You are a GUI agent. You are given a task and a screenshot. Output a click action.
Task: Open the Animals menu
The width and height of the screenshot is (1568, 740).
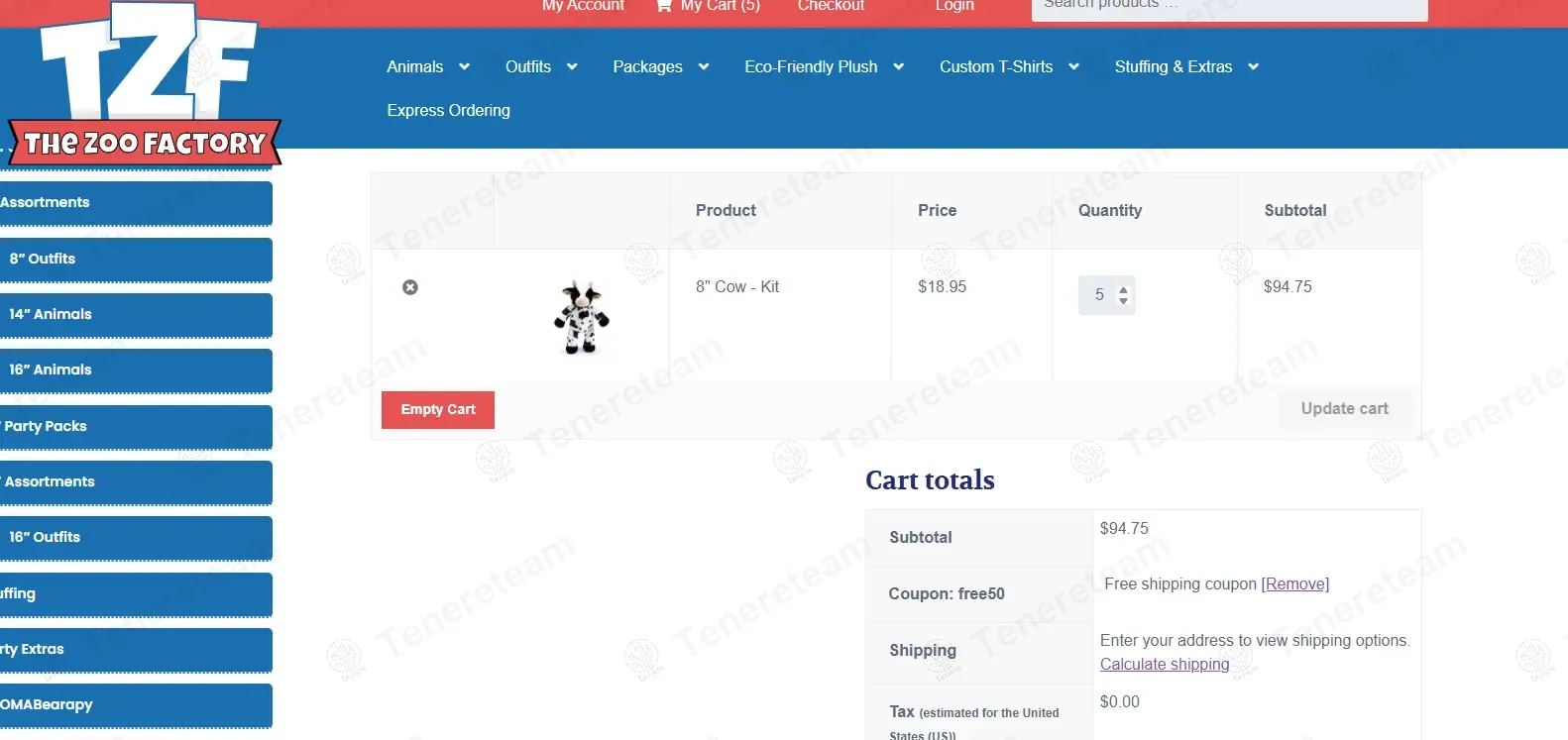[415, 66]
